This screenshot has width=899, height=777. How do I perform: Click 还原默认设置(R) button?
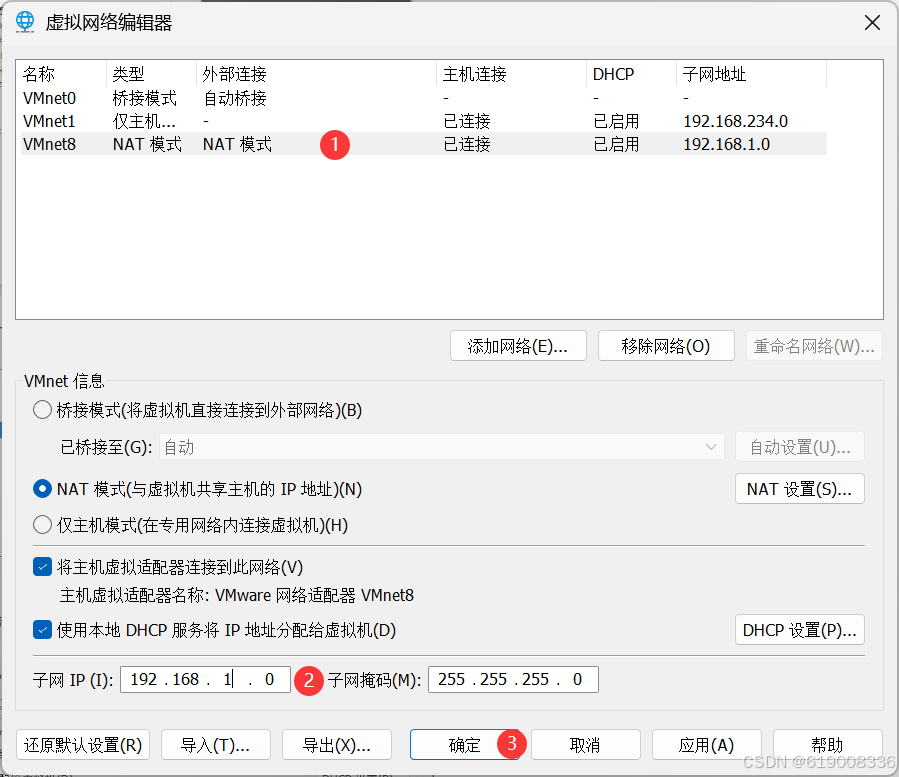coord(83,745)
